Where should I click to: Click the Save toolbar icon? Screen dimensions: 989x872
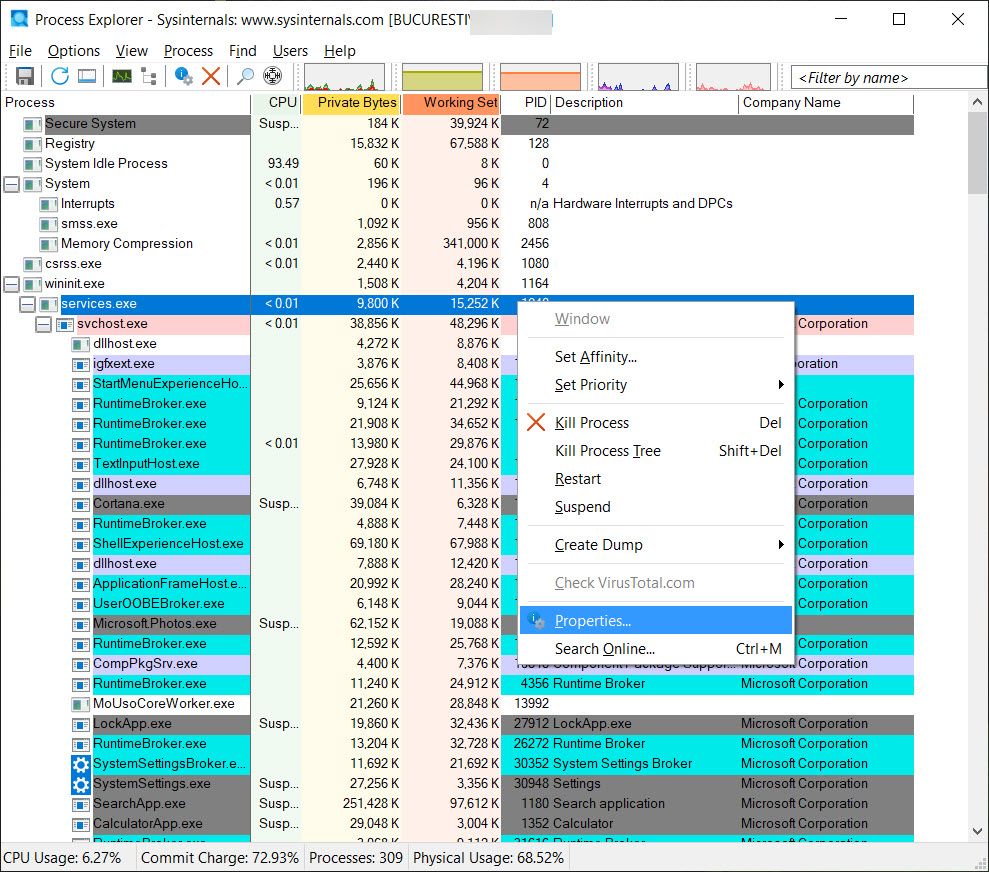pyautogui.click(x=25, y=76)
